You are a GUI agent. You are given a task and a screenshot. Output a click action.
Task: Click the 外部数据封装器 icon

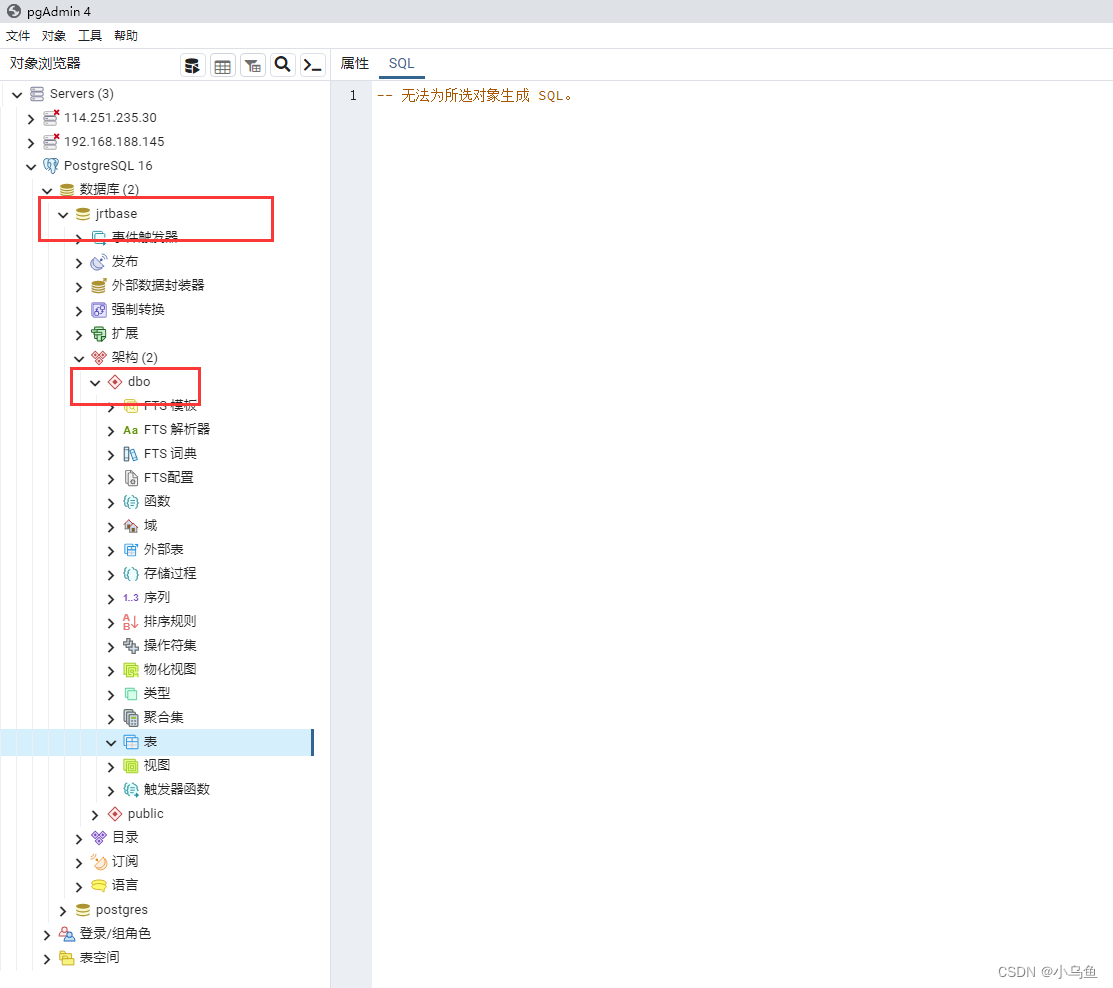click(99, 286)
